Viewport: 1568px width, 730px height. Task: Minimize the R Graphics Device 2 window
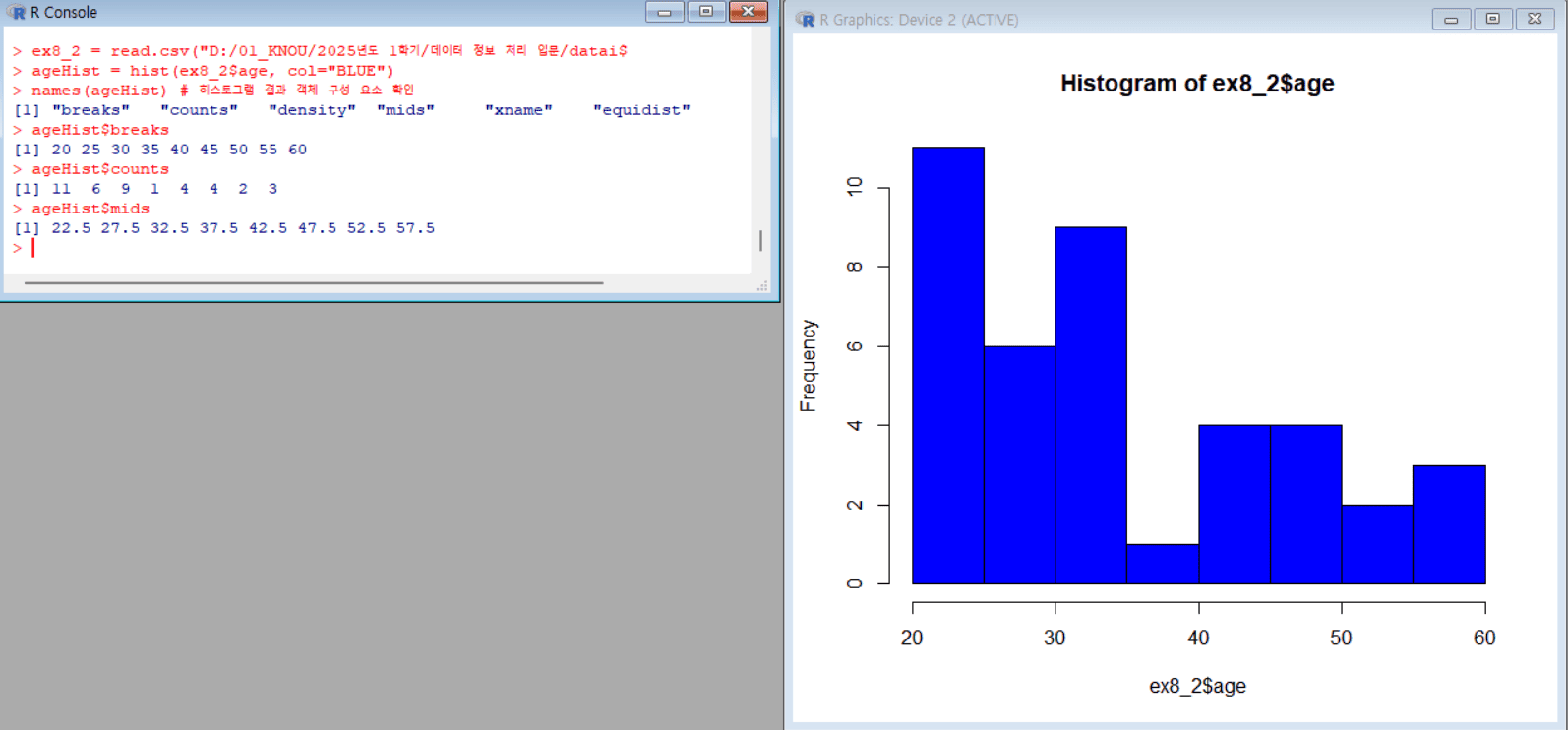pyautogui.click(x=1451, y=20)
